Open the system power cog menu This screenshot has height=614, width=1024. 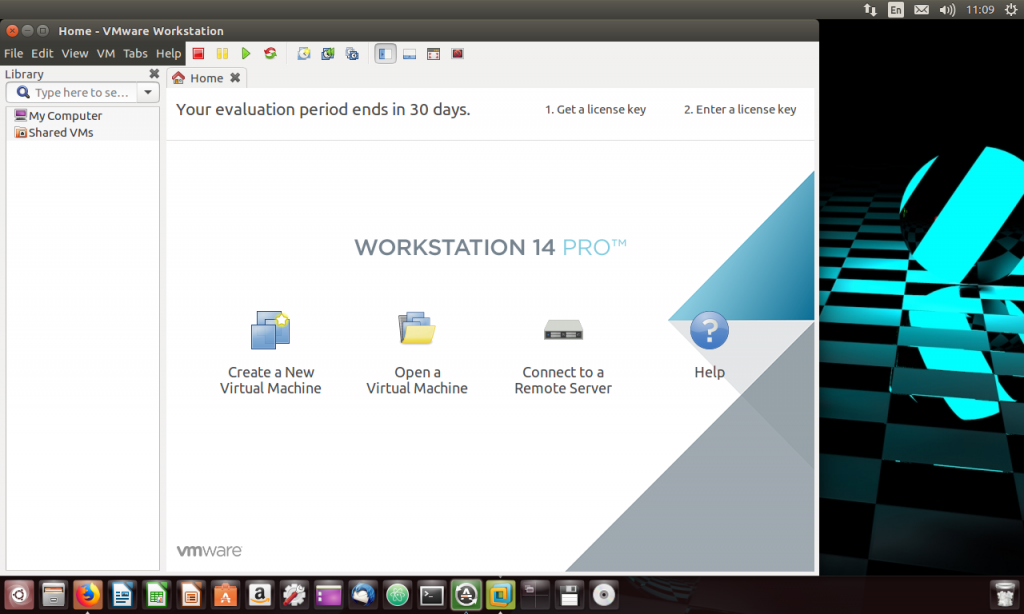point(1009,10)
